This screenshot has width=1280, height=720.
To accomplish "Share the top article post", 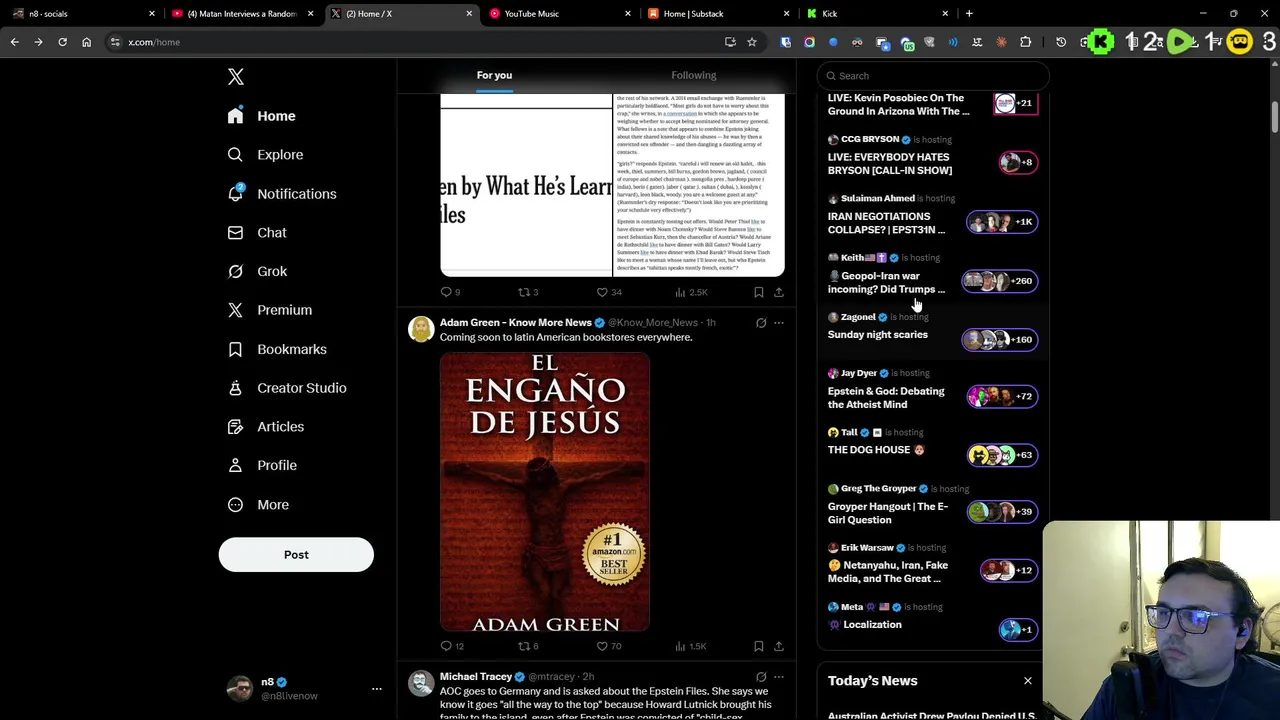I will (x=778, y=292).
